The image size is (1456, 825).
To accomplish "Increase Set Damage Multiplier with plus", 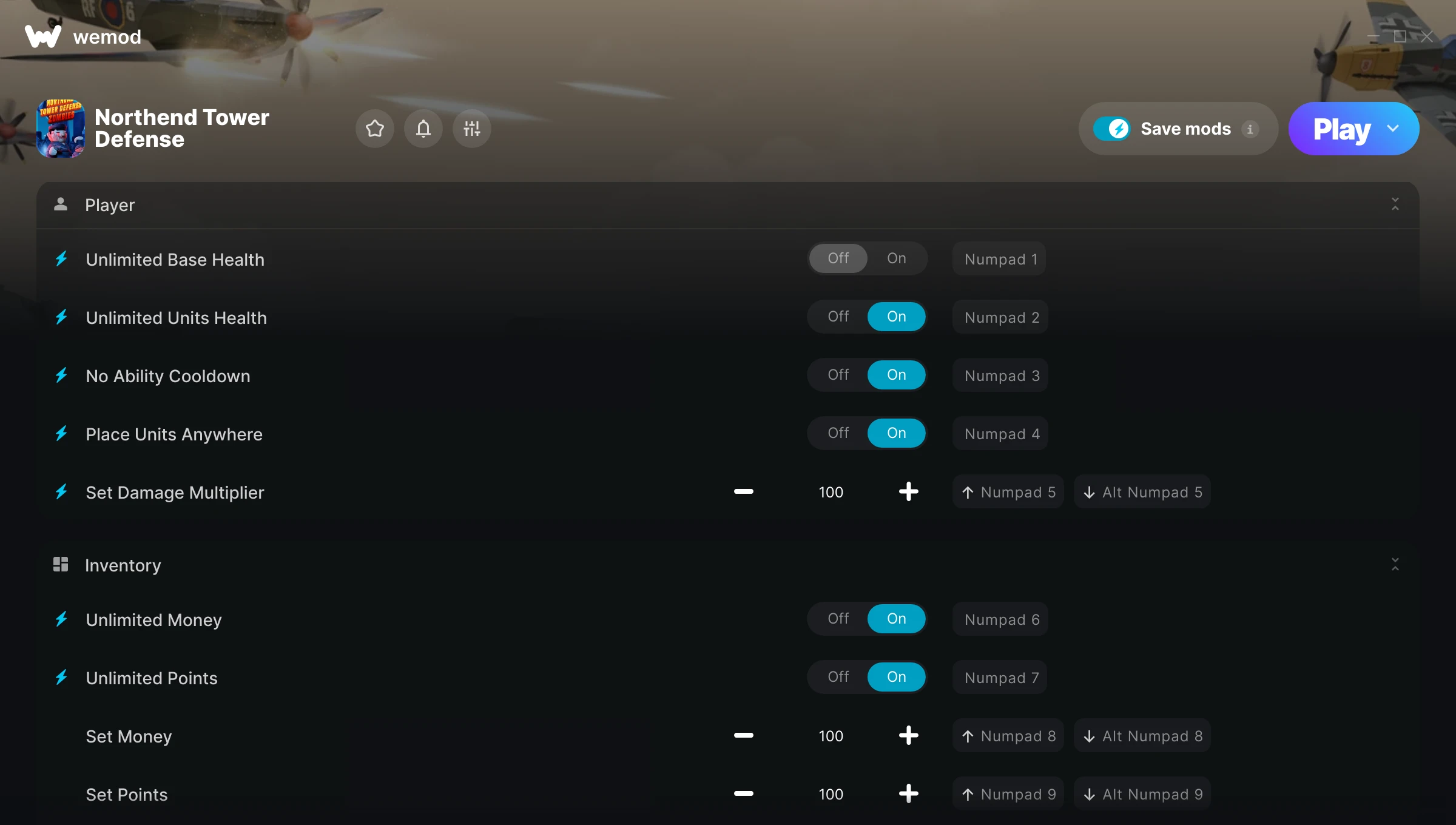I will [908, 491].
